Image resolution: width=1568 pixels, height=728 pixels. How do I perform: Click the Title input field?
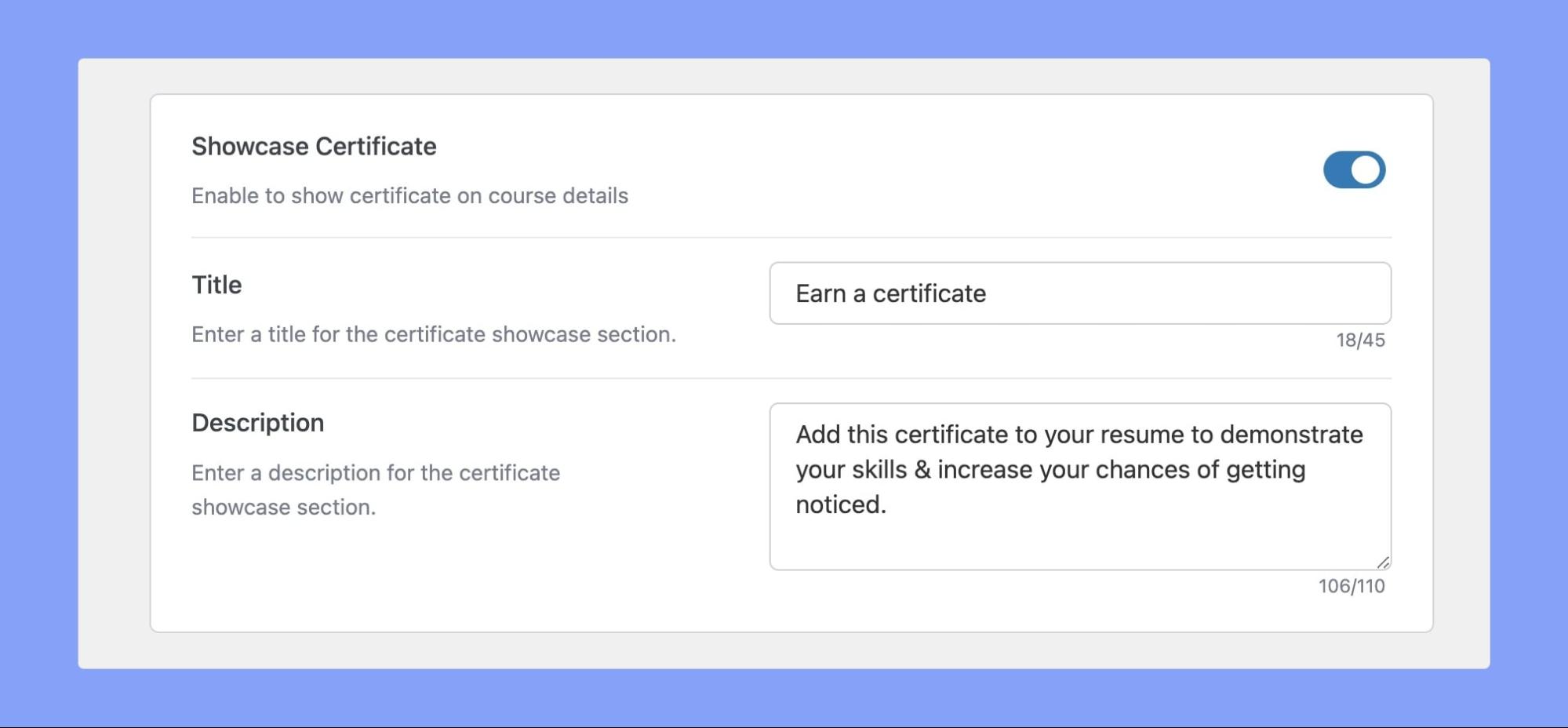coord(1080,293)
